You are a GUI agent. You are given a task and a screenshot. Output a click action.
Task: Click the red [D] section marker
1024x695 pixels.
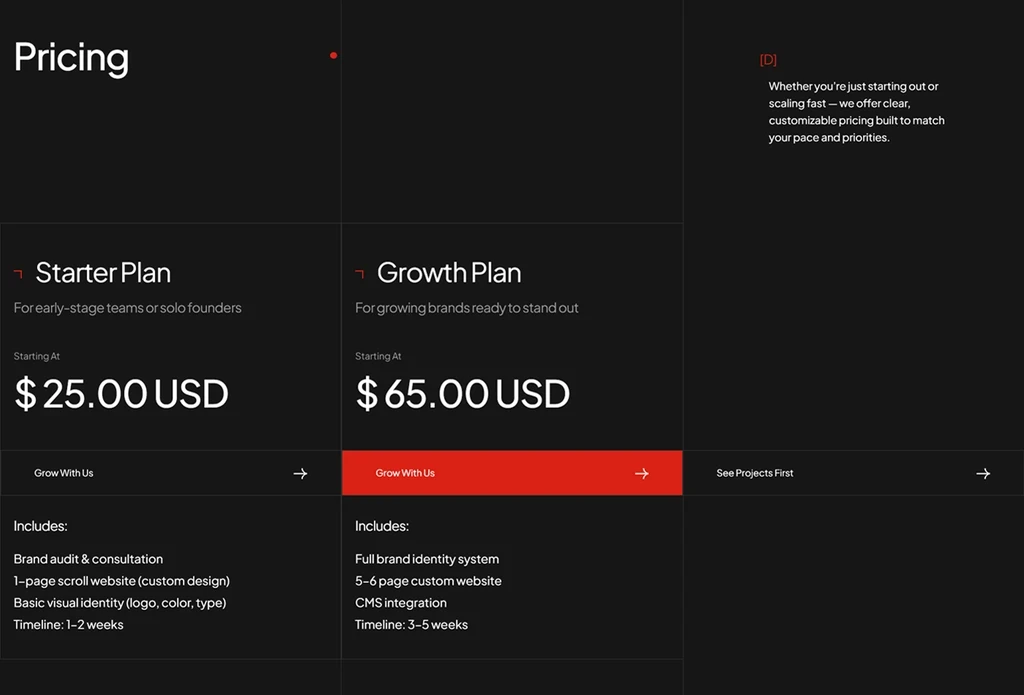click(768, 60)
